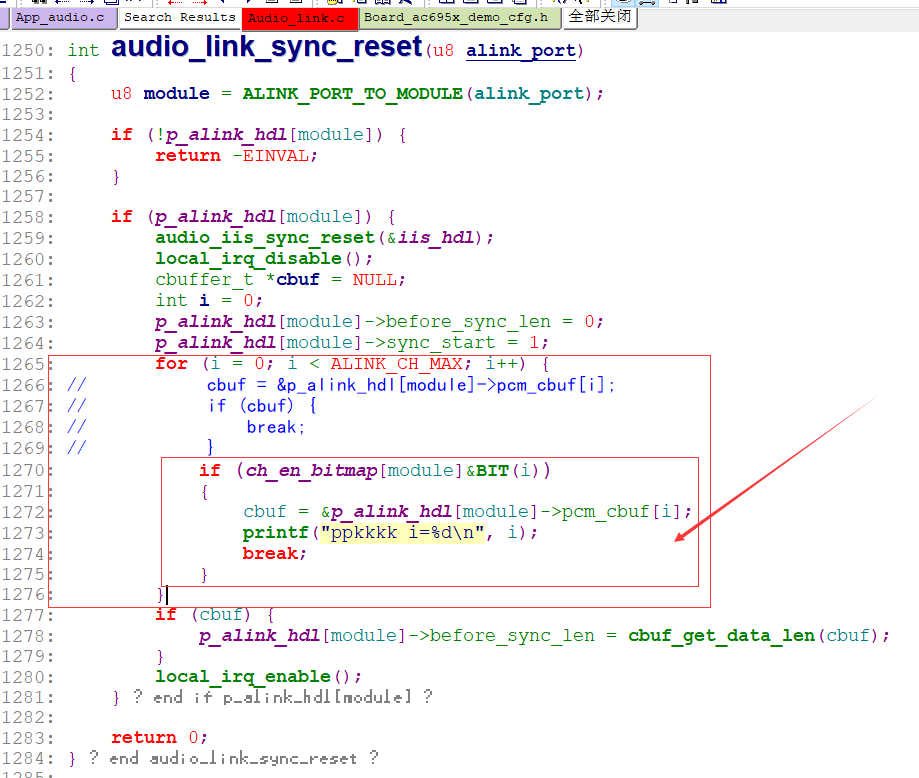Image resolution: width=919 pixels, height=778 pixels.
Task: Click the audio_link_sync_reset function name
Action: [267, 46]
